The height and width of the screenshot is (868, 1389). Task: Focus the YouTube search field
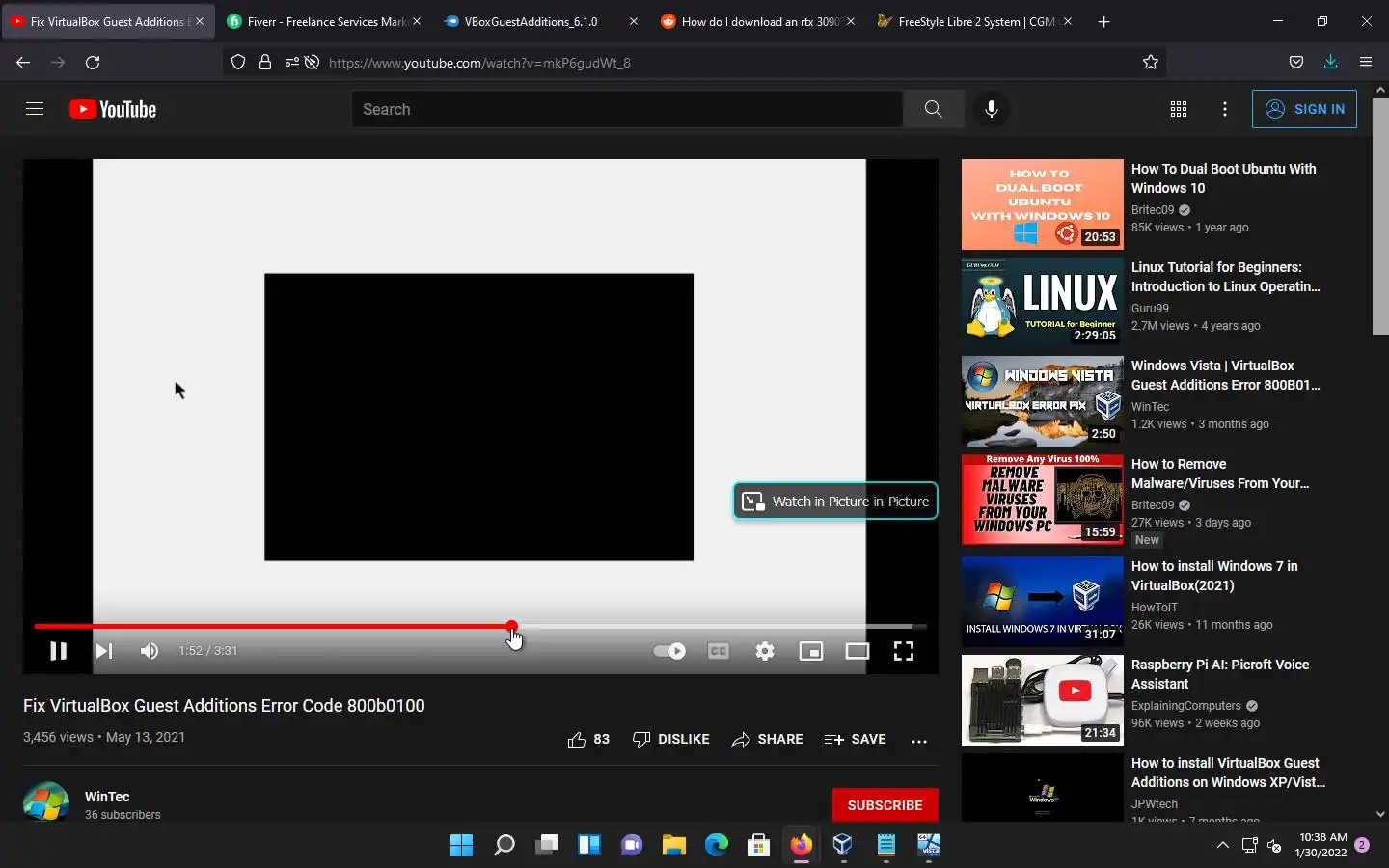point(627,109)
